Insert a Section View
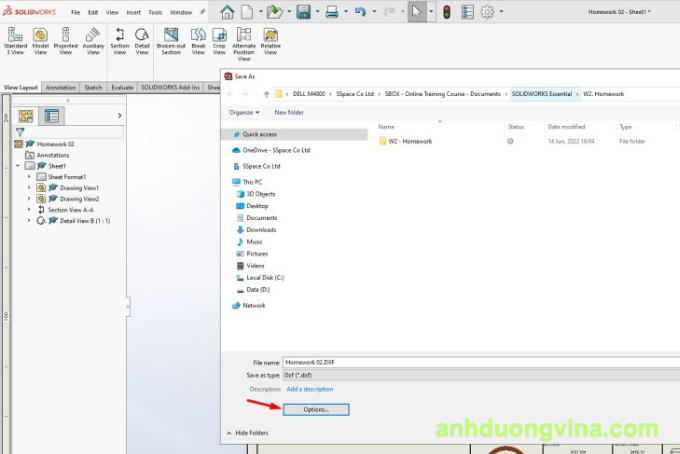The width and height of the screenshot is (680, 454). pos(119,41)
